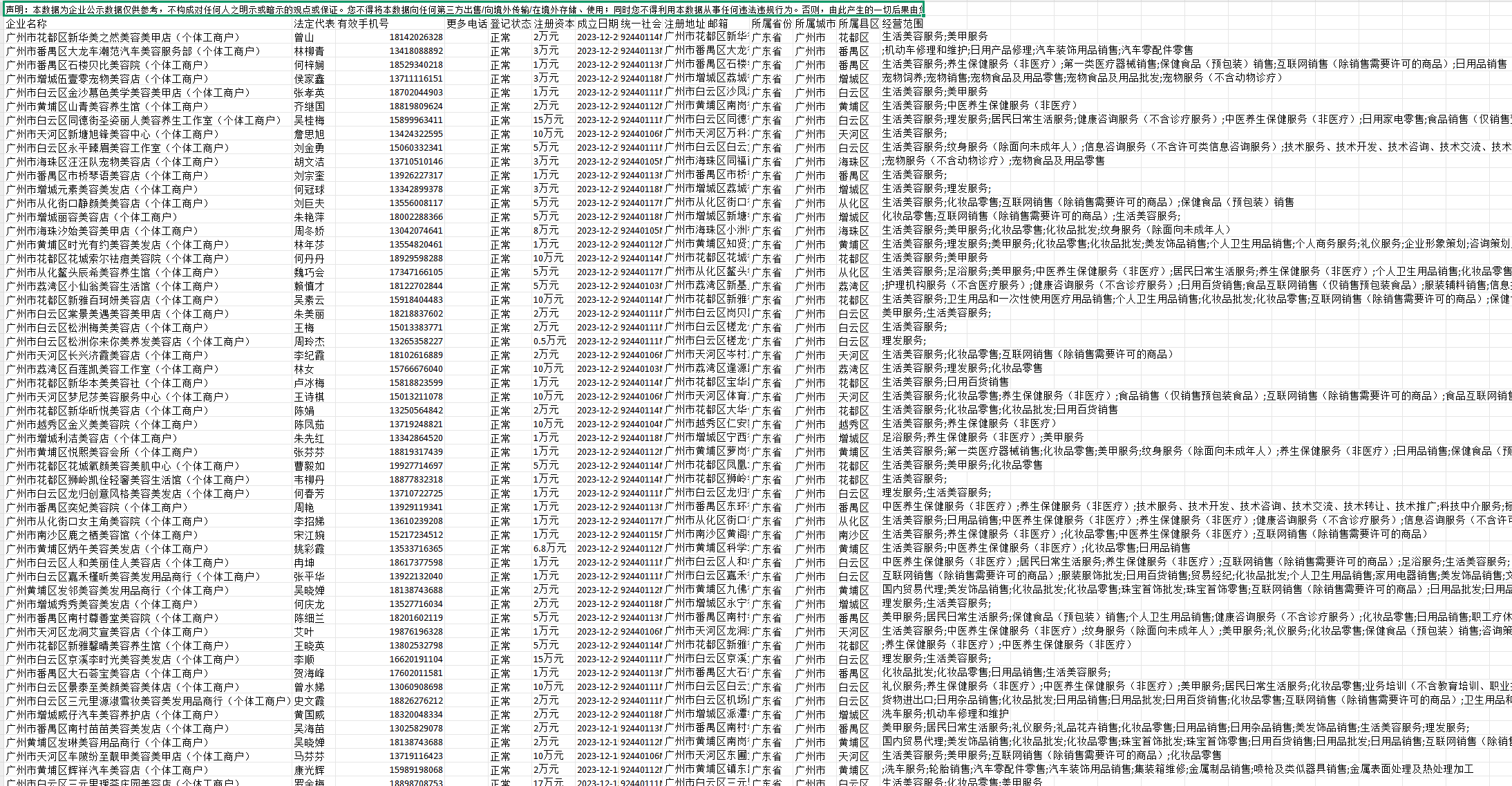Select the 登记状态 header cell
This screenshot has width=1512, height=786.
pyautogui.click(x=510, y=24)
